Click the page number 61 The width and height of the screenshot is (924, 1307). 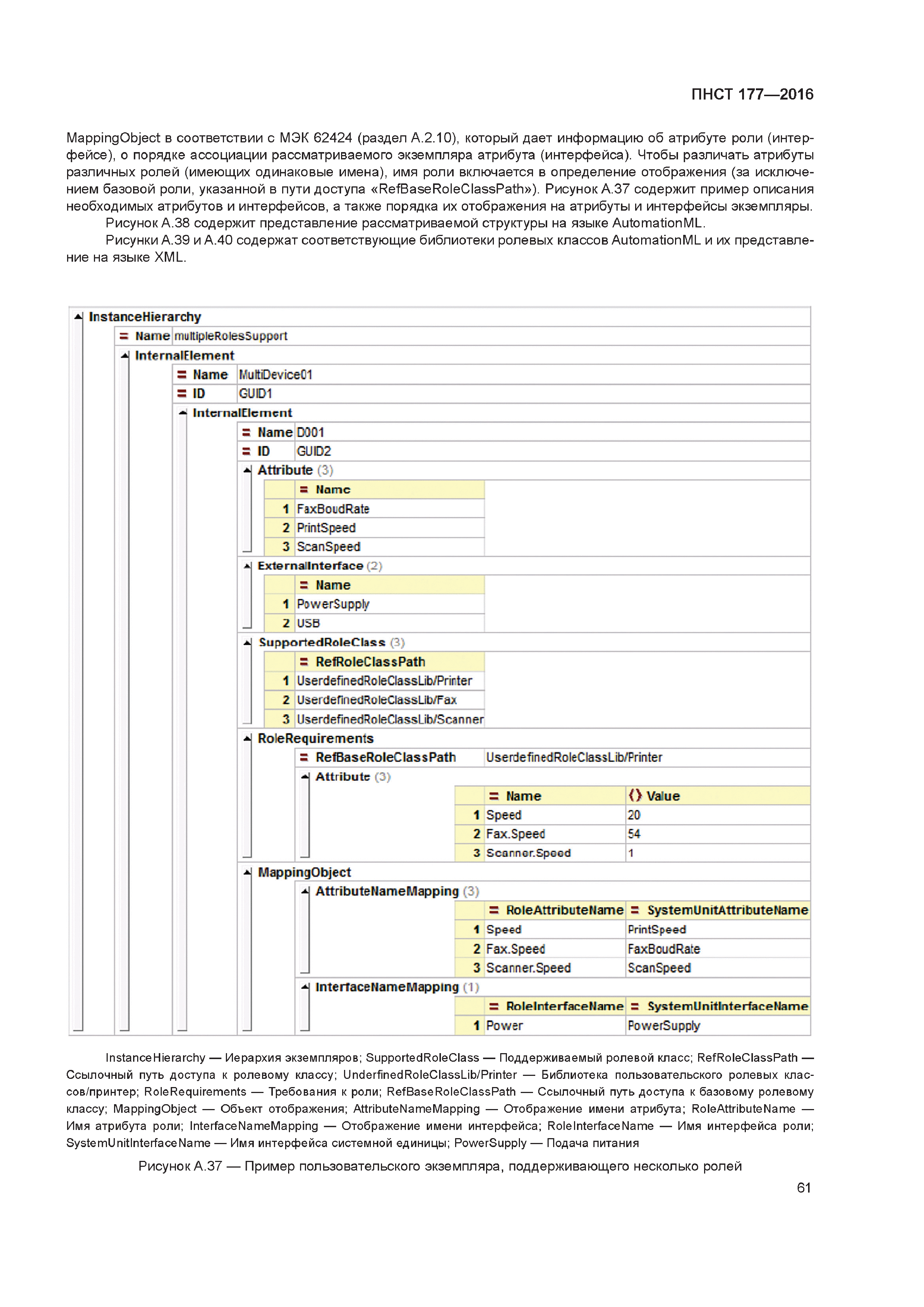(804, 1187)
